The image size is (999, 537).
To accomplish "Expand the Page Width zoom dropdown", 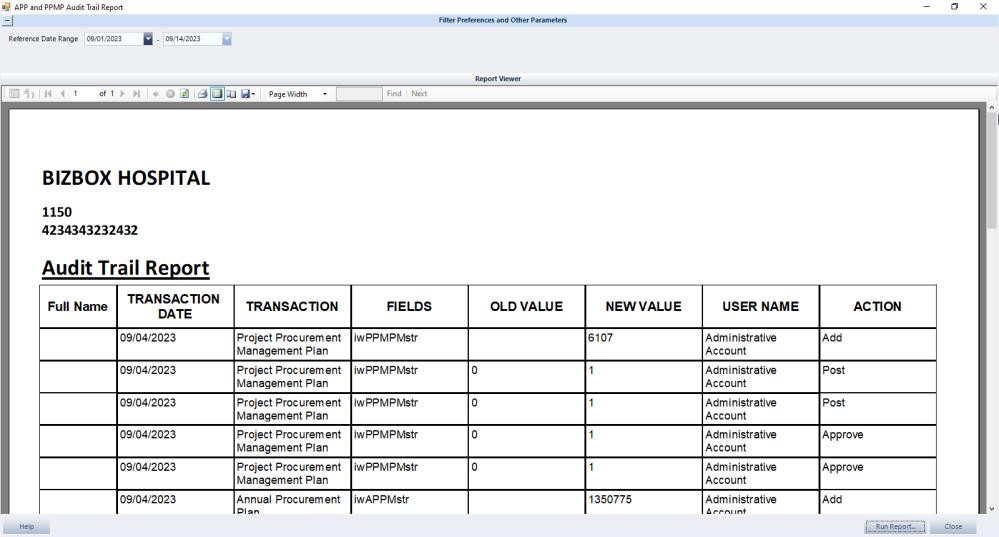I will [325, 94].
